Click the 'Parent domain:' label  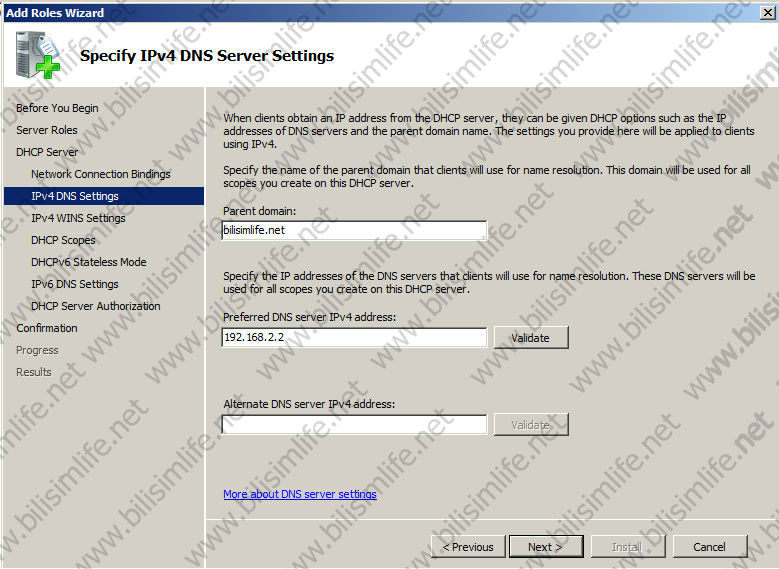tap(259, 211)
